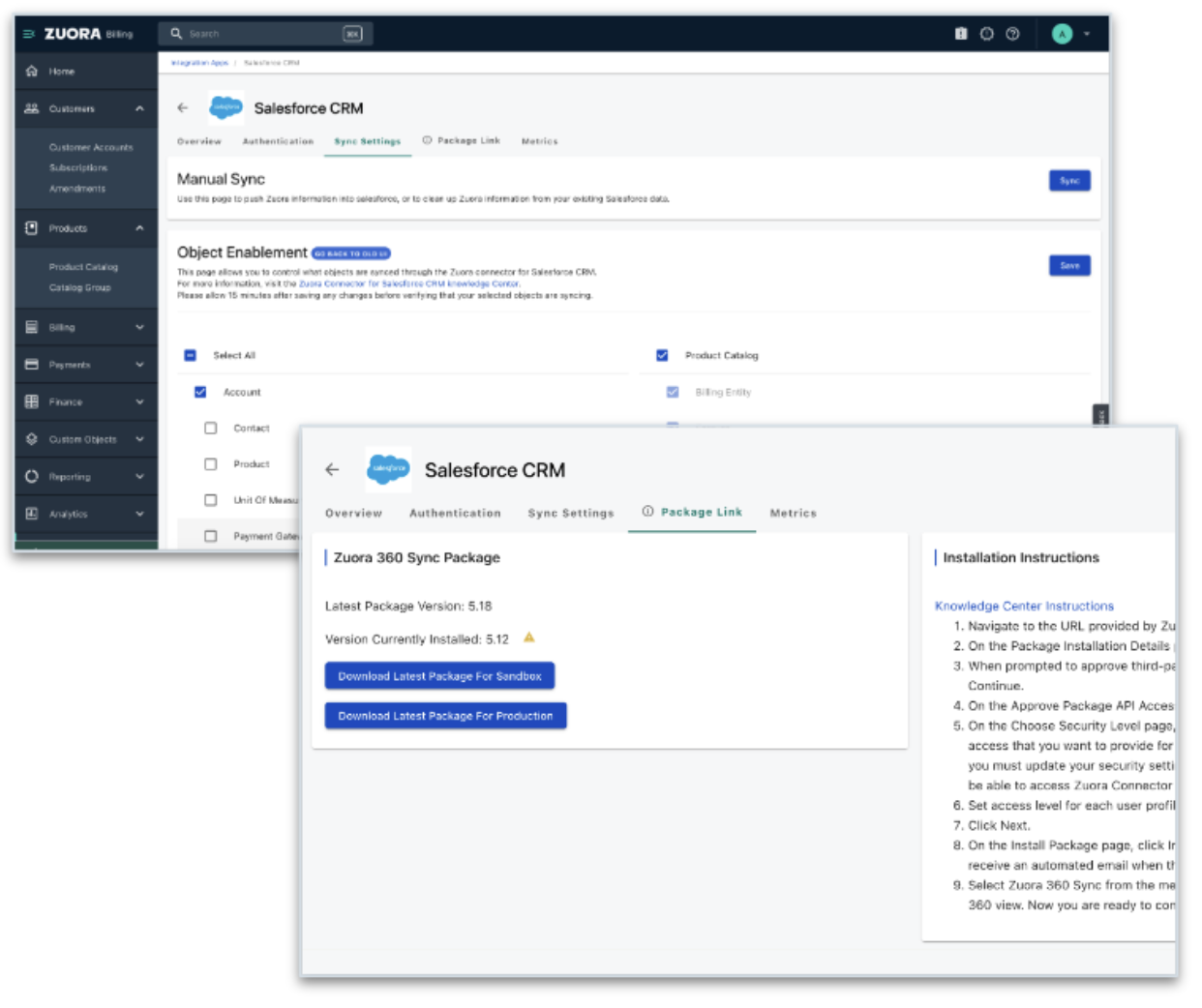Select the Select All partial checkbox
1202x1008 pixels.
pyautogui.click(x=190, y=355)
